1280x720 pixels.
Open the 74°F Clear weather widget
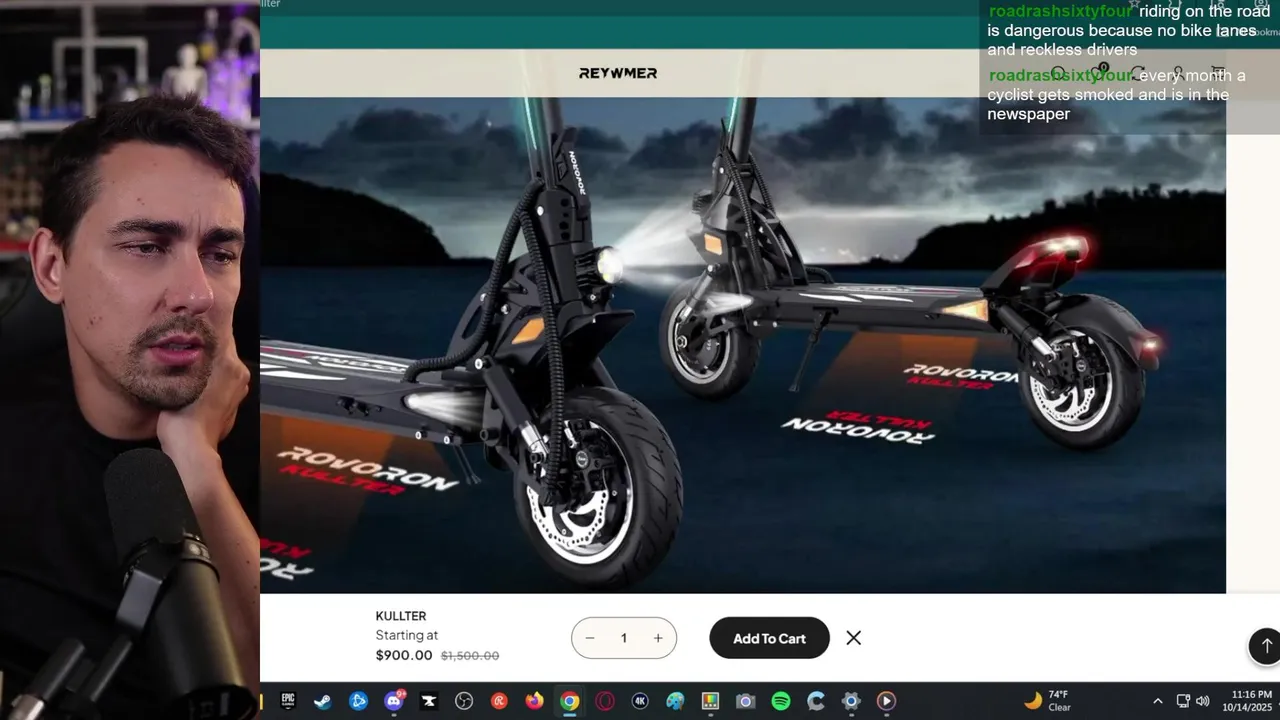pos(1047,701)
